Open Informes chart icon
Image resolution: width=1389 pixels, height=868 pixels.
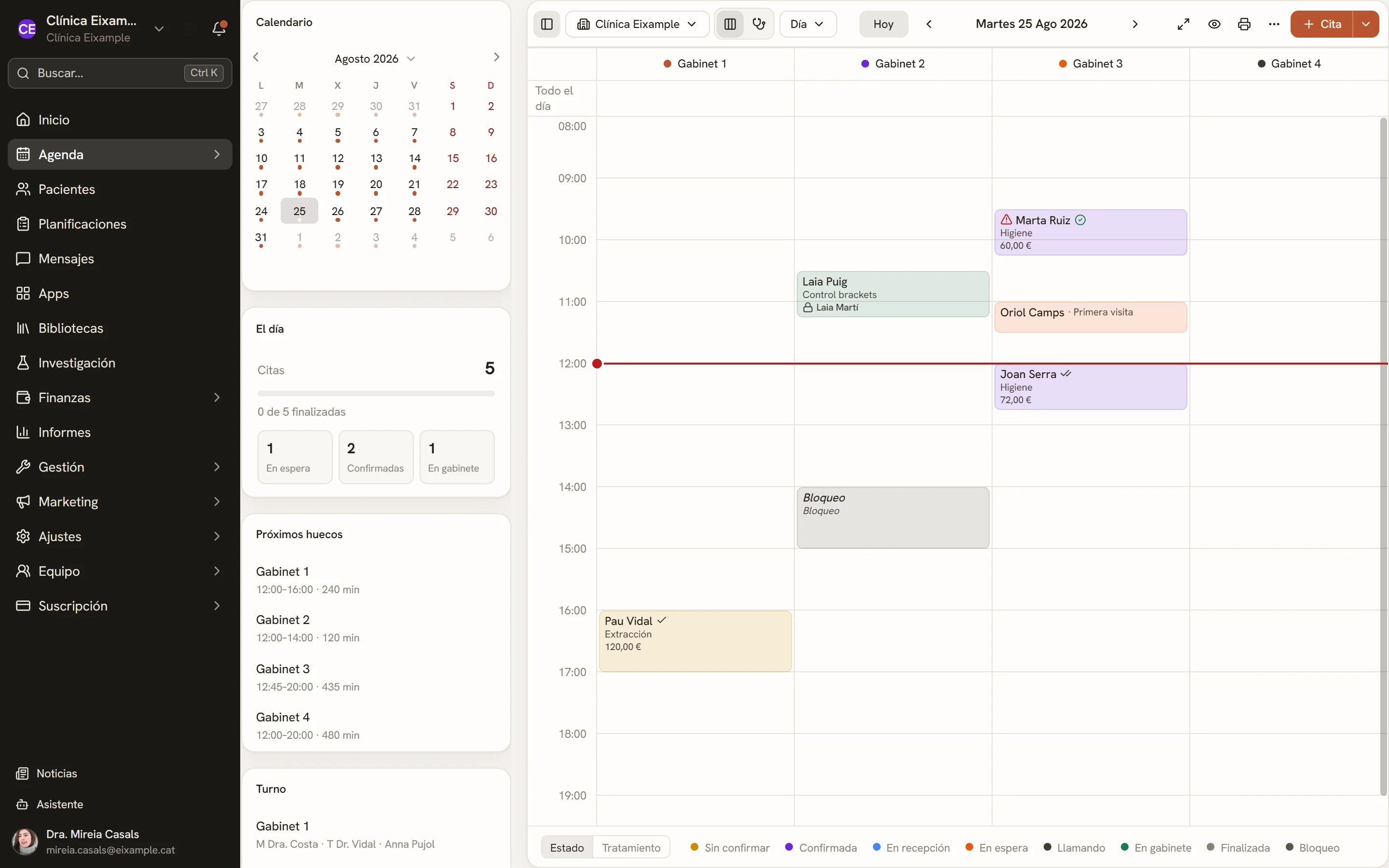pyautogui.click(x=23, y=432)
